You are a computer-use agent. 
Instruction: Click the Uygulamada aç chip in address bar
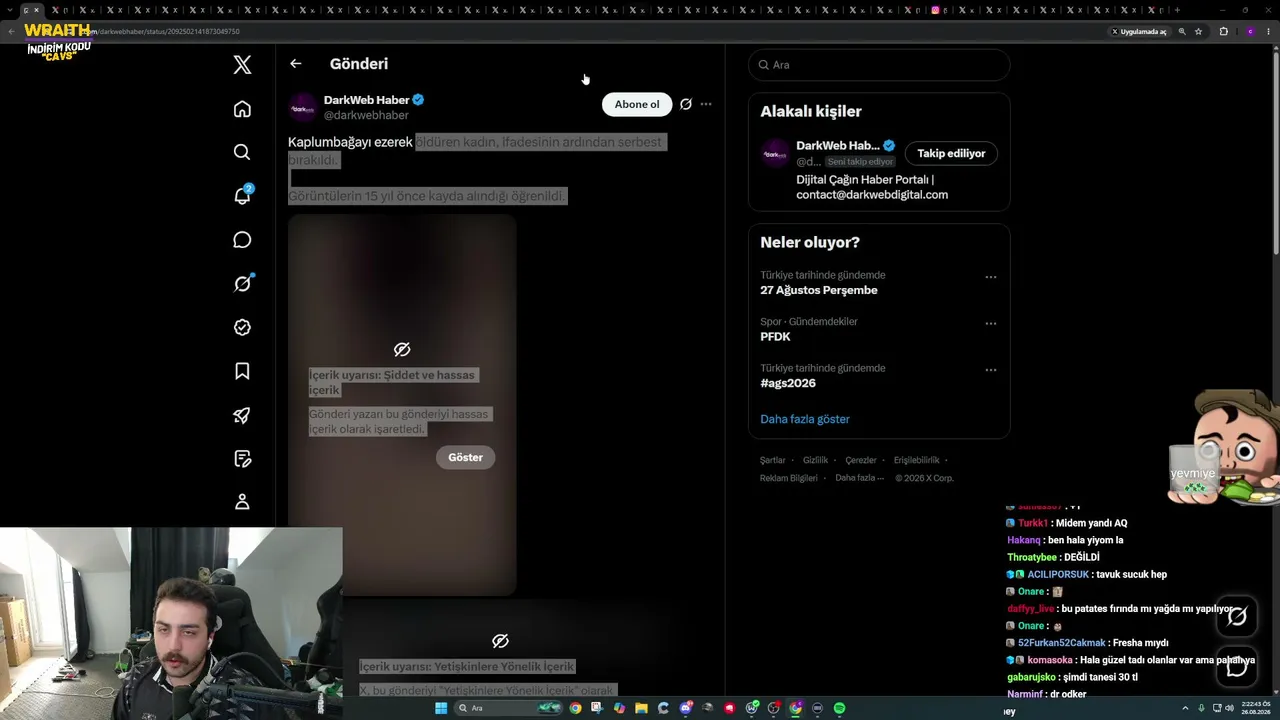point(1139,31)
